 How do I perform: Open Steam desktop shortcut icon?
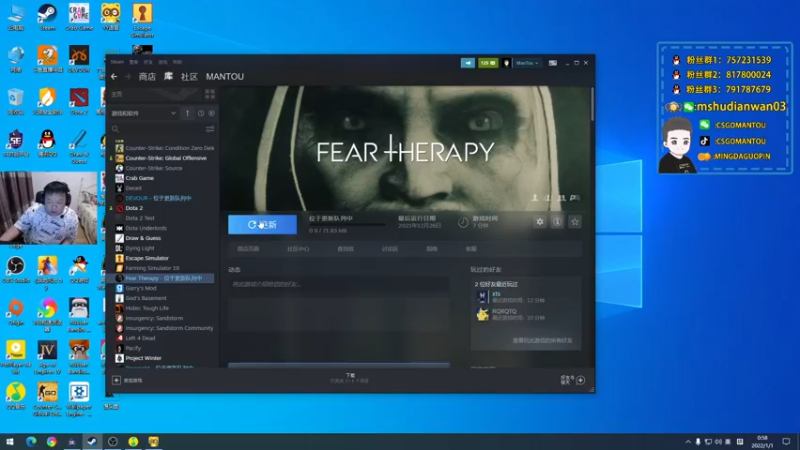point(47,17)
